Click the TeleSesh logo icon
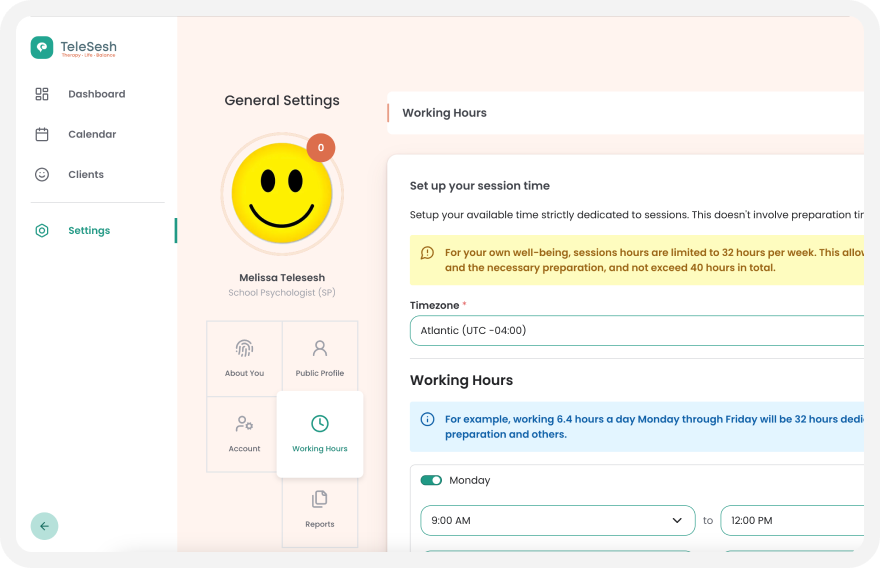The image size is (880, 568). [x=42, y=47]
